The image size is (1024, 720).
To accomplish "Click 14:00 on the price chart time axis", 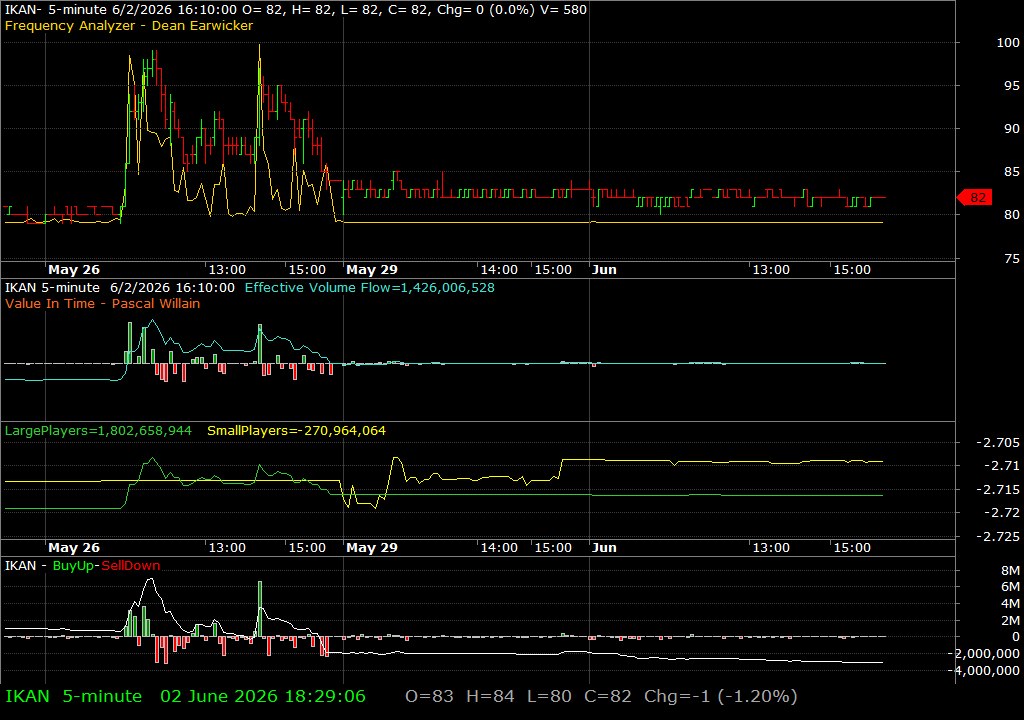I will (x=499, y=270).
